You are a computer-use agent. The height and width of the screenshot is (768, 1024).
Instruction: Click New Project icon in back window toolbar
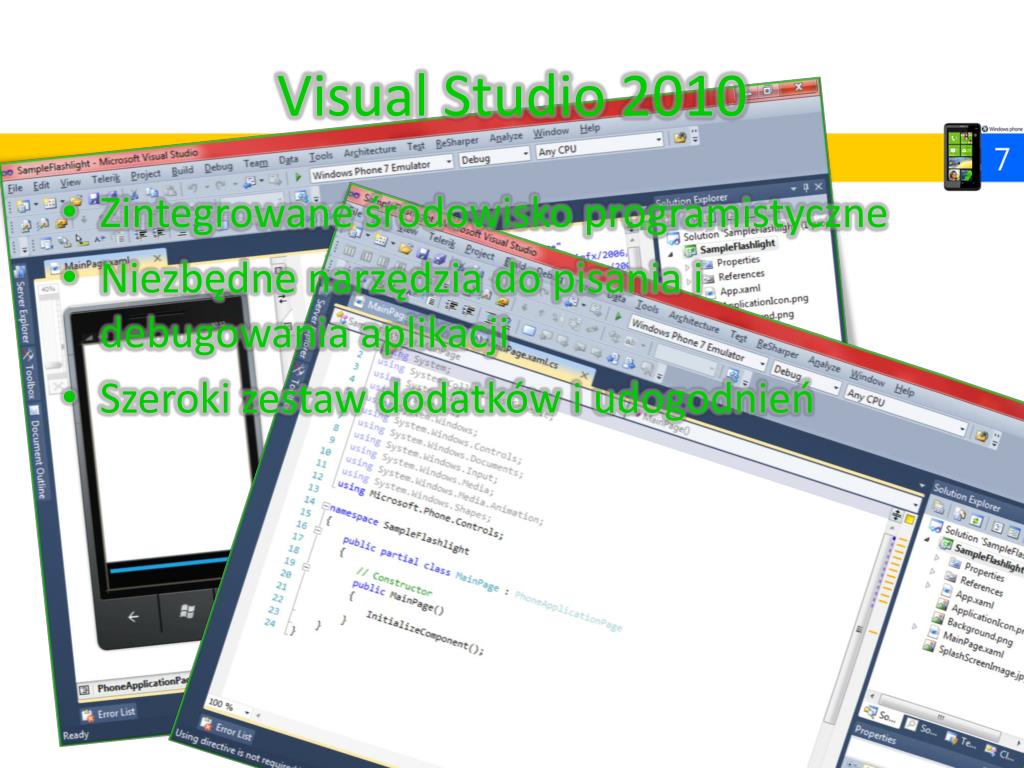pos(22,206)
